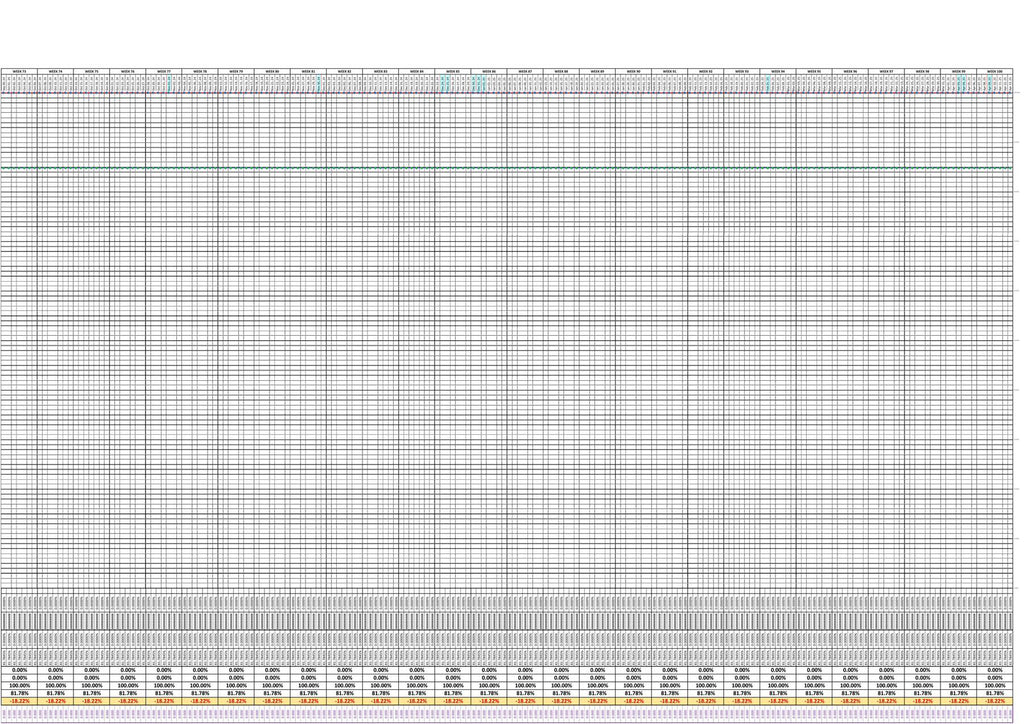Pick the WEEK 78 header cell

coord(200,71)
